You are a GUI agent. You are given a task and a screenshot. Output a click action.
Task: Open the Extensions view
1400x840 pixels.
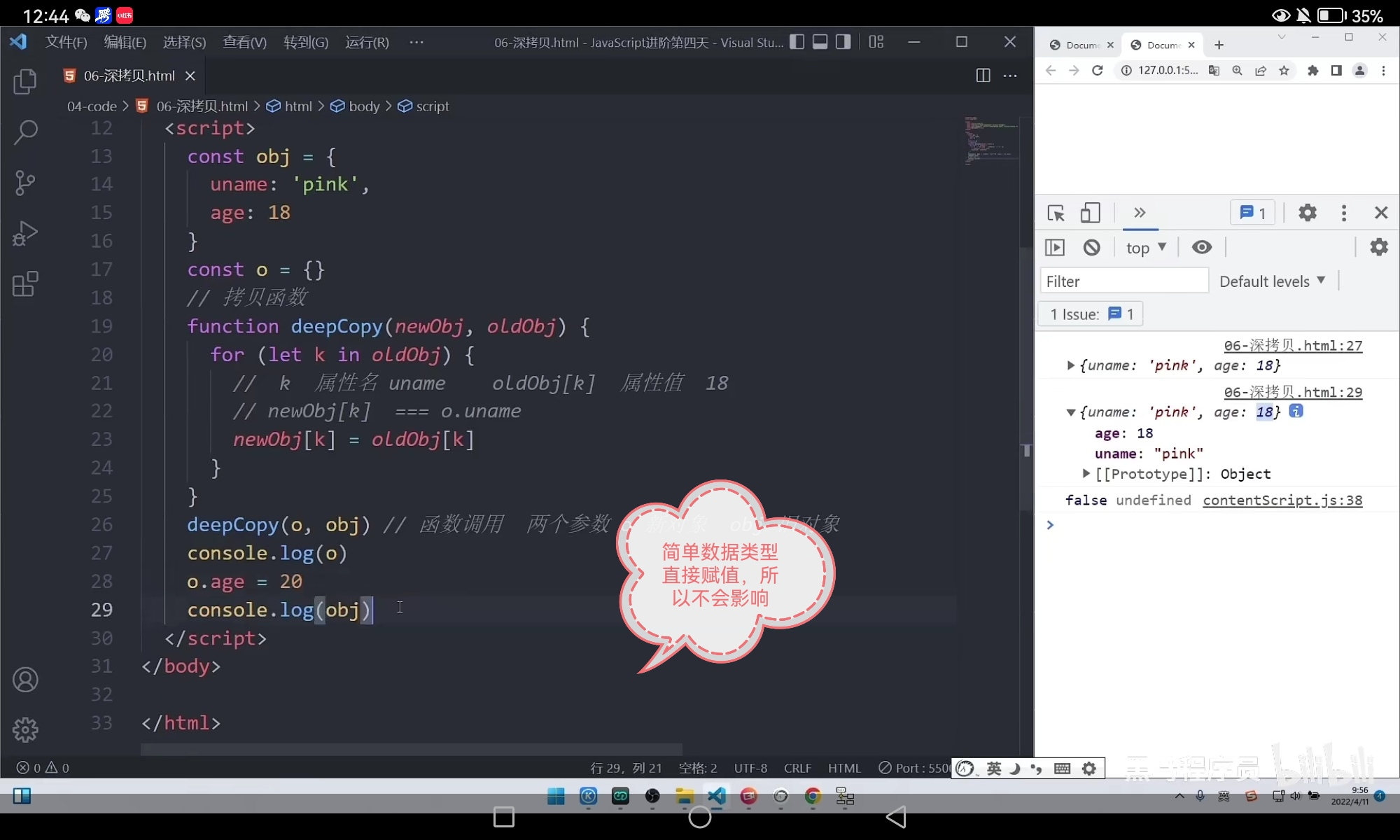(25, 284)
